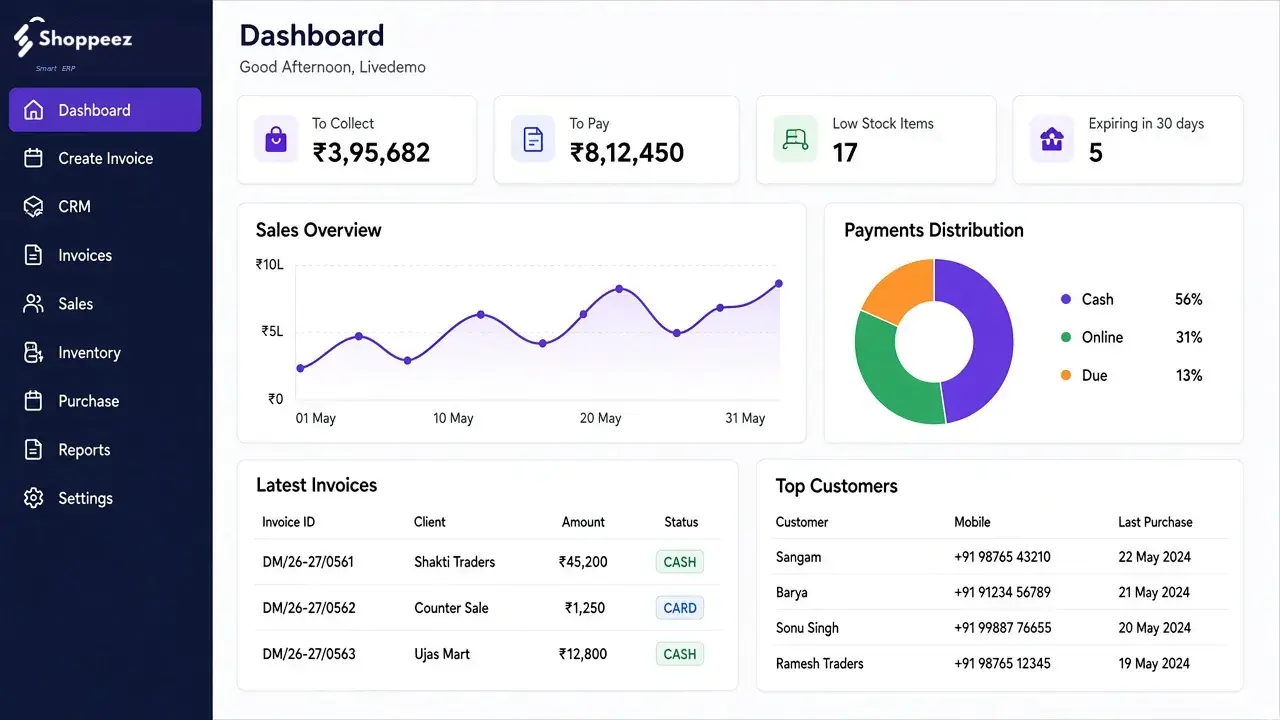Click the last data point of the sales line
This screenshot has height=720, width=1280.
[x=779, y=284]
